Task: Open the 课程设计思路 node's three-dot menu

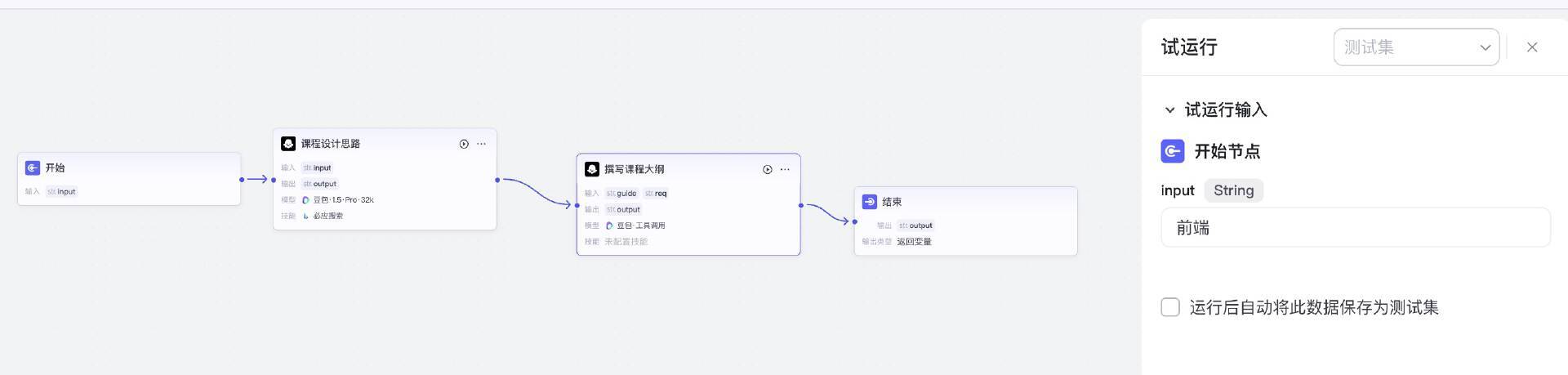Action: coord(481,144)
